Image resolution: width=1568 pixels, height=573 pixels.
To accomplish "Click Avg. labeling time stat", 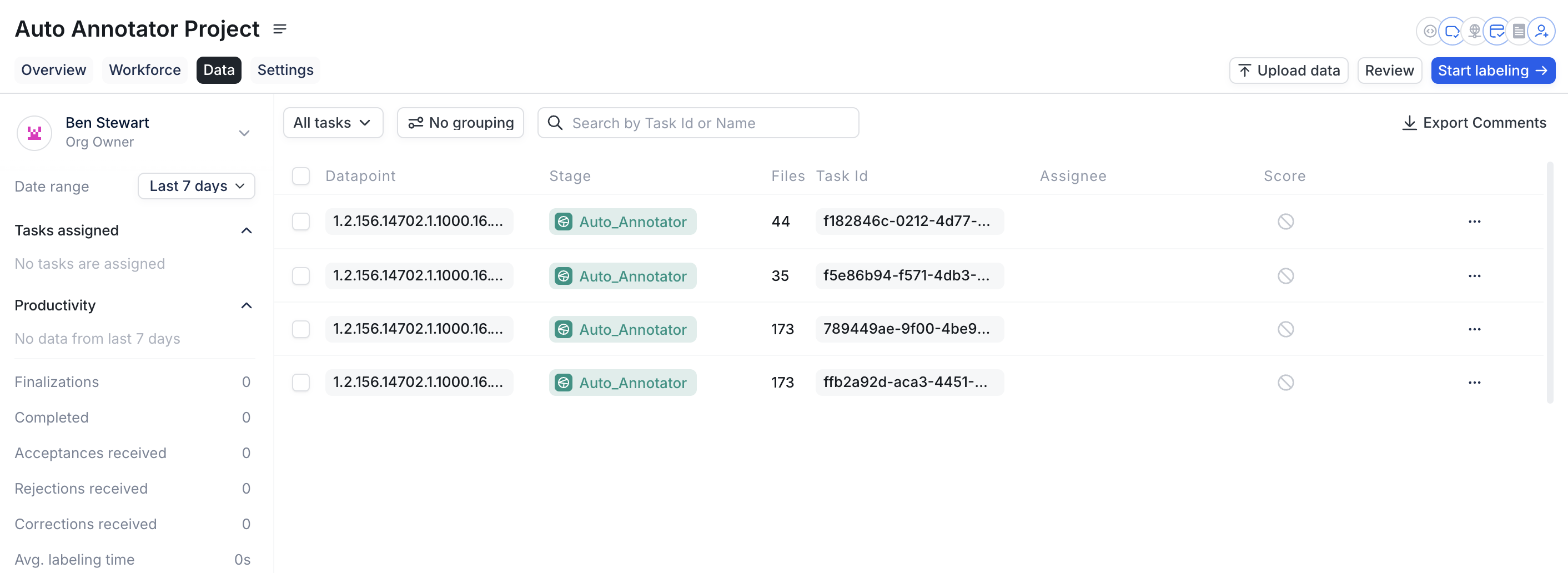I will pos(133,560).
